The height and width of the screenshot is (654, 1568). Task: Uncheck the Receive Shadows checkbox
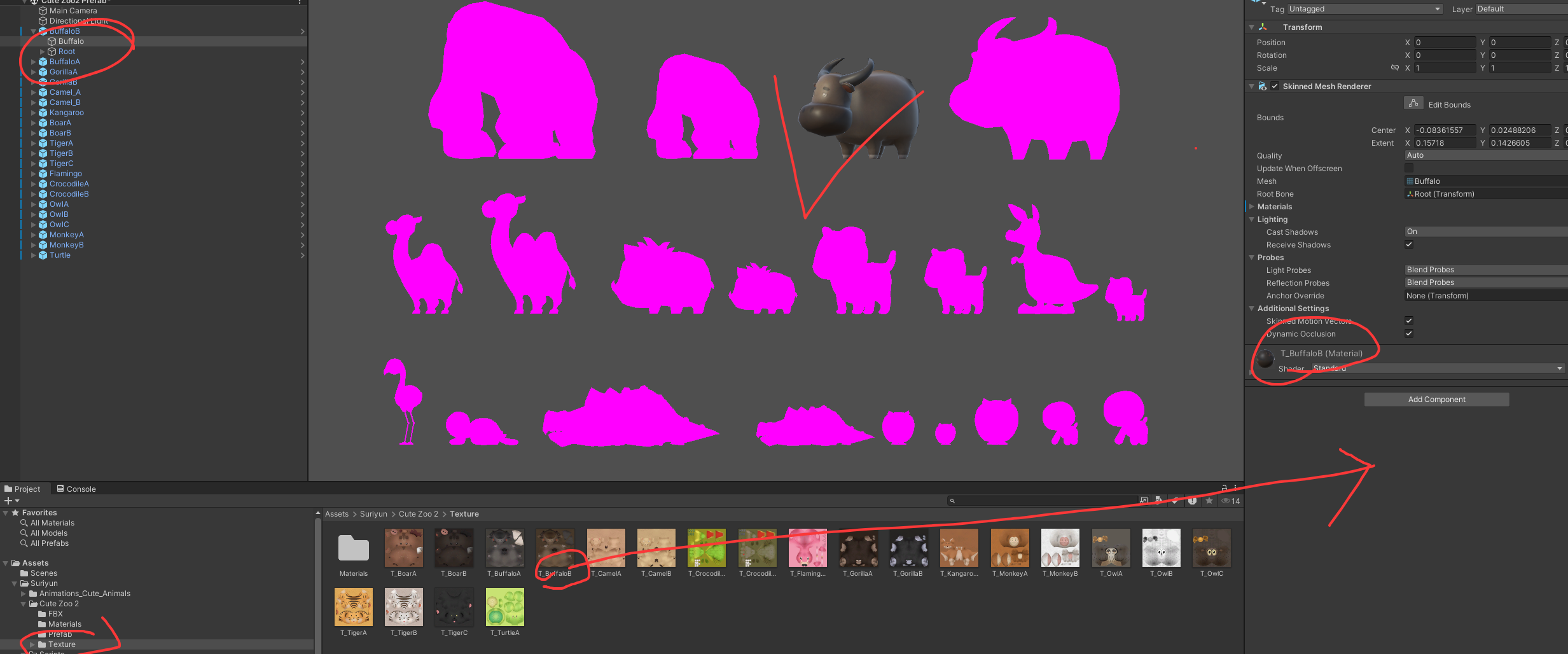coord(1409,244)
